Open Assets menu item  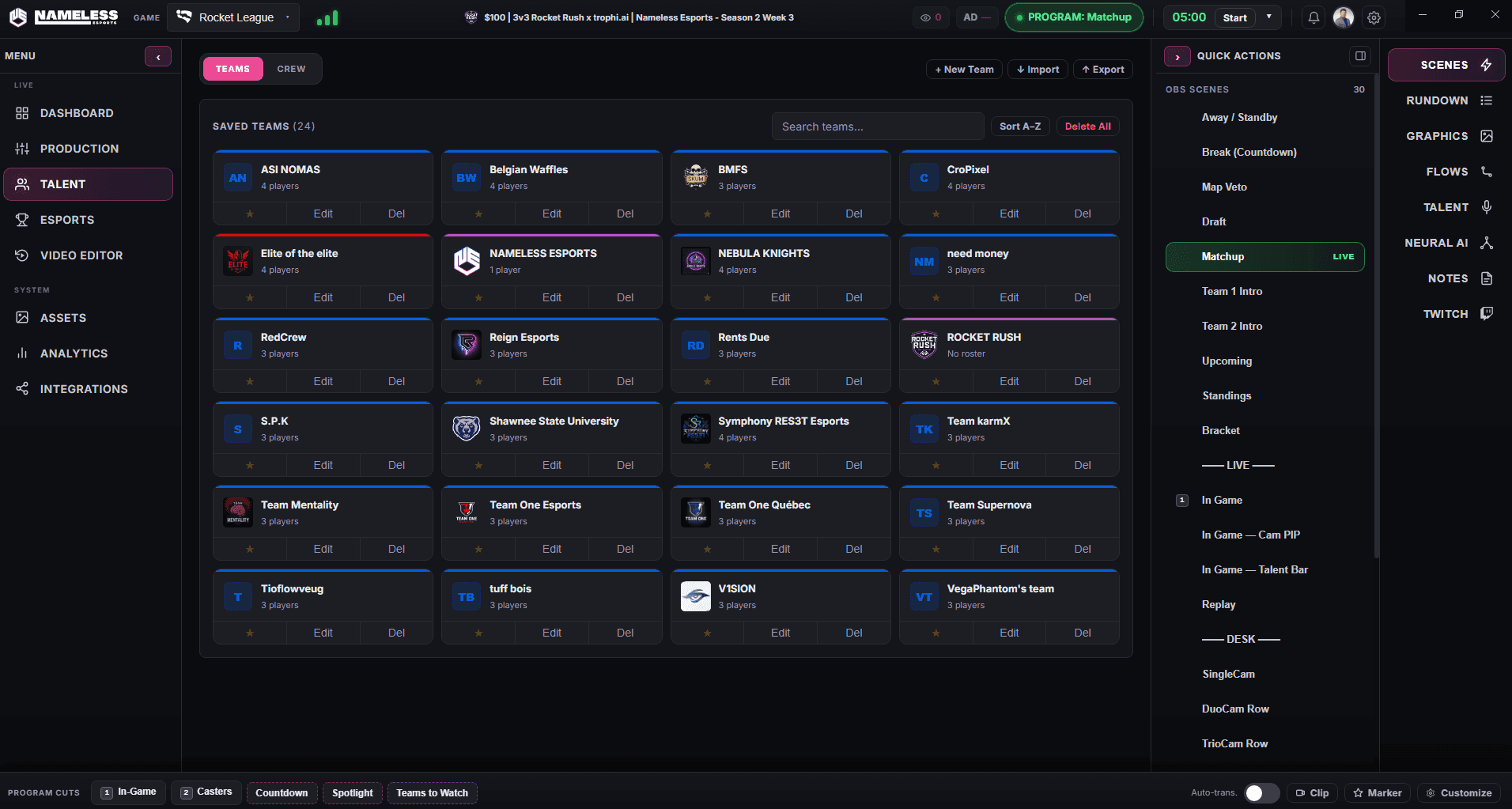(89, 318)
